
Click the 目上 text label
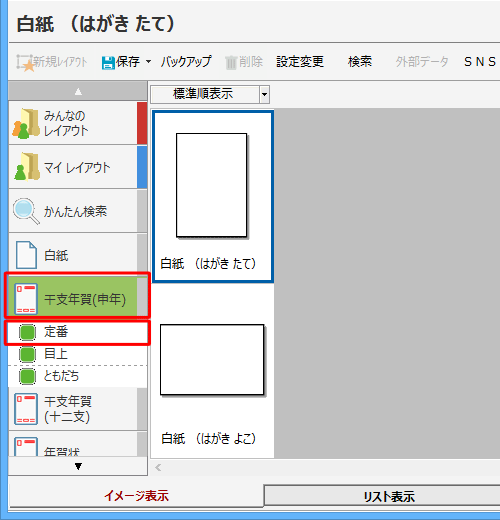tap(56, 354)
